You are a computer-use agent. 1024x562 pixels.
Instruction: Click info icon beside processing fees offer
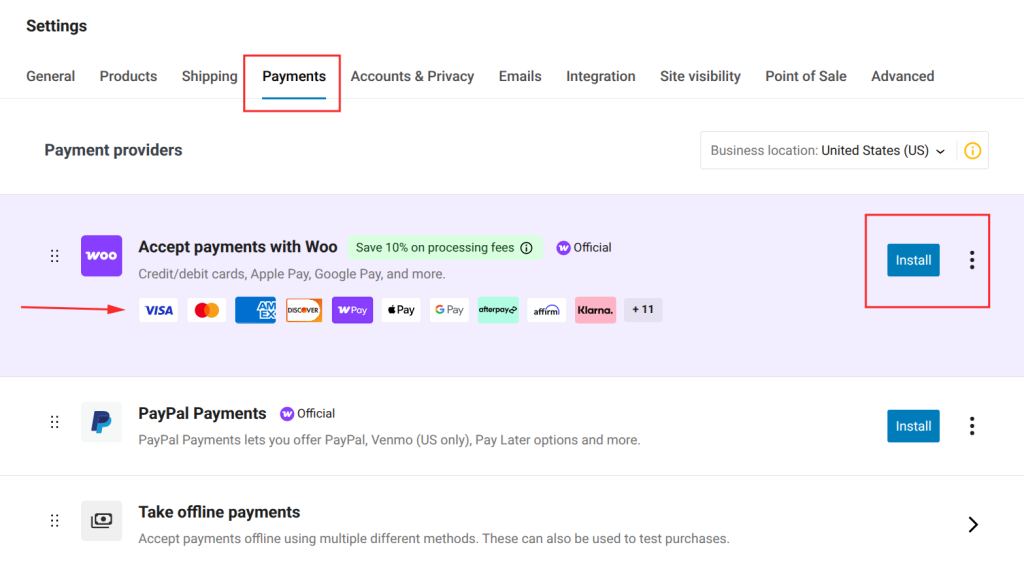pyautogui.click(x=526, y=248)
